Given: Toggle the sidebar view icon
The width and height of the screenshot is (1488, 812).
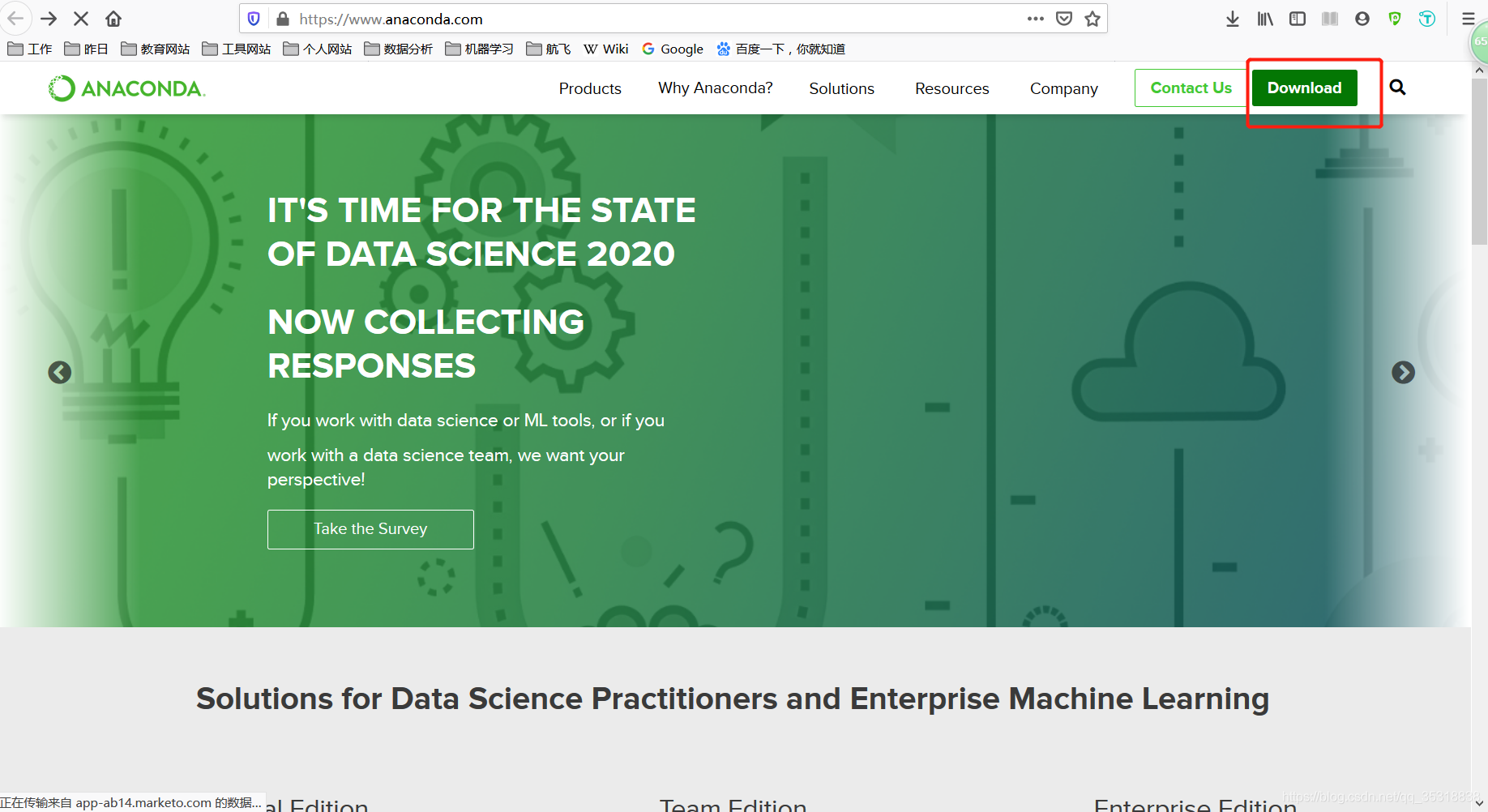Looking at the screenshot, I should click(1298, 19).
